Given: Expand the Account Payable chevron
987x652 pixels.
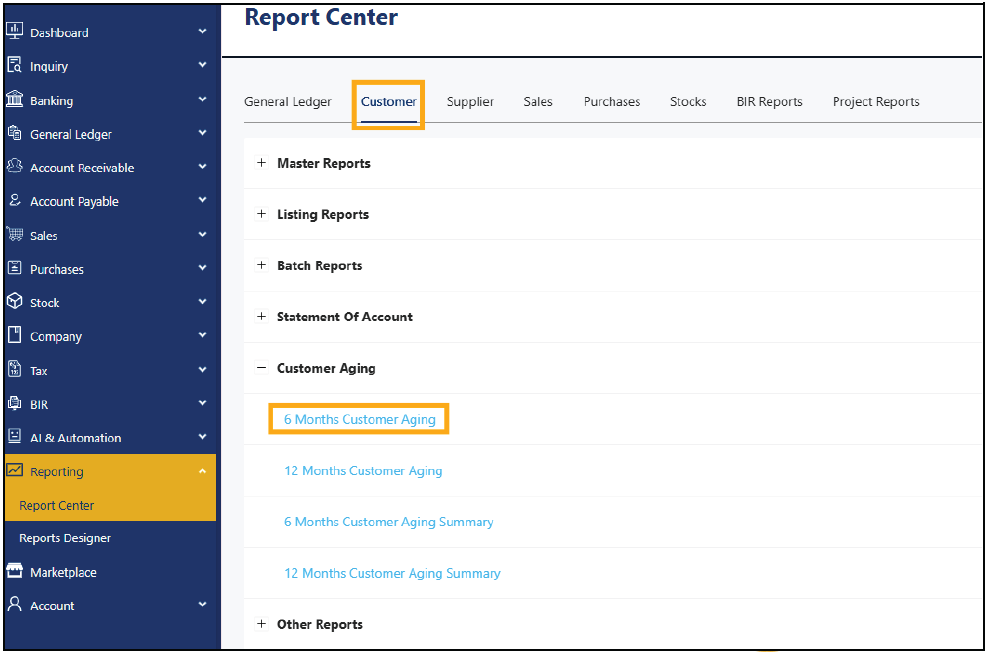Looking at the screenshot, I should click(x=202, y=200).
